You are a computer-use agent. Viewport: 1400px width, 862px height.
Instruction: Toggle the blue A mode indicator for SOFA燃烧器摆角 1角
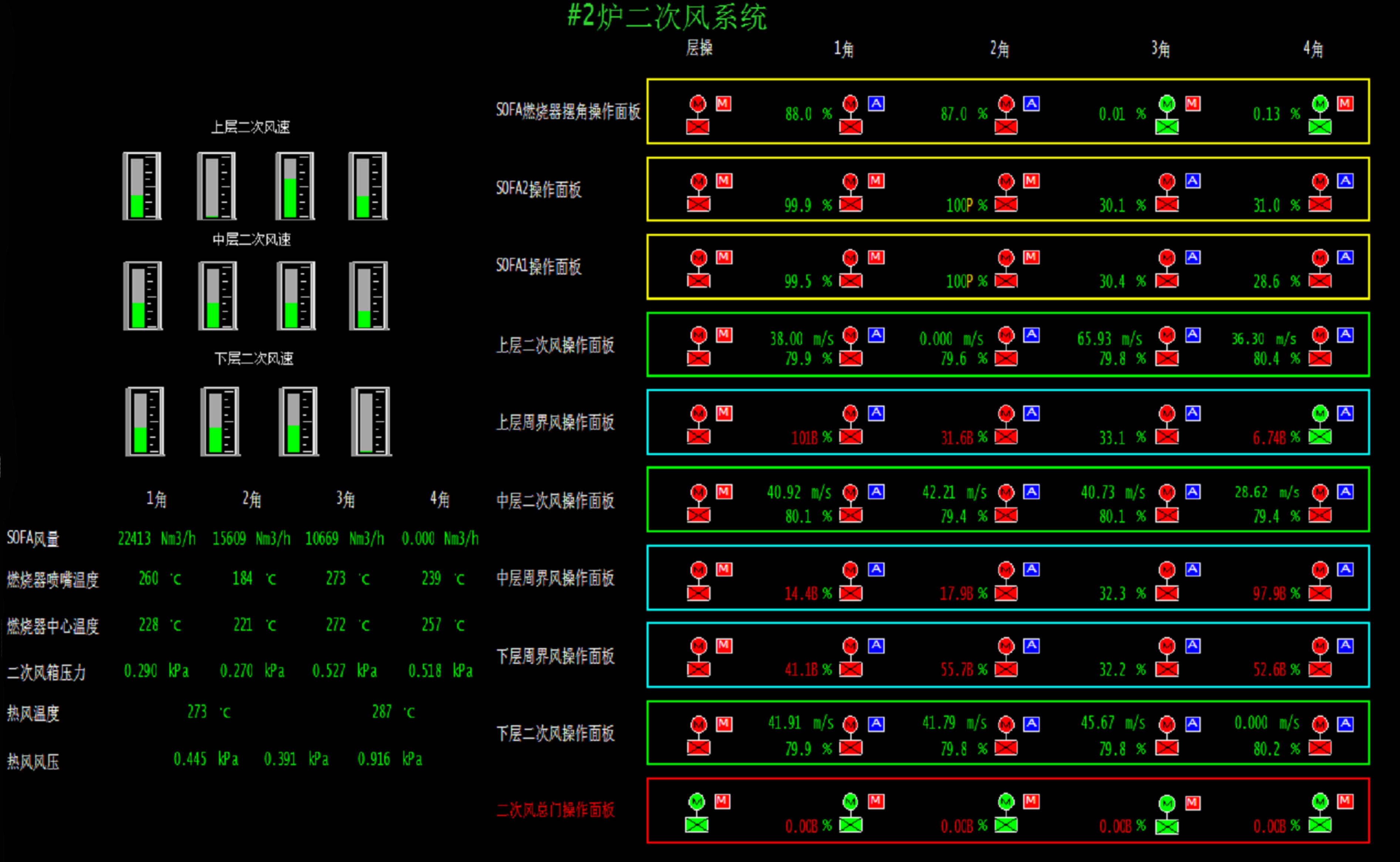[x=876, y=104]
